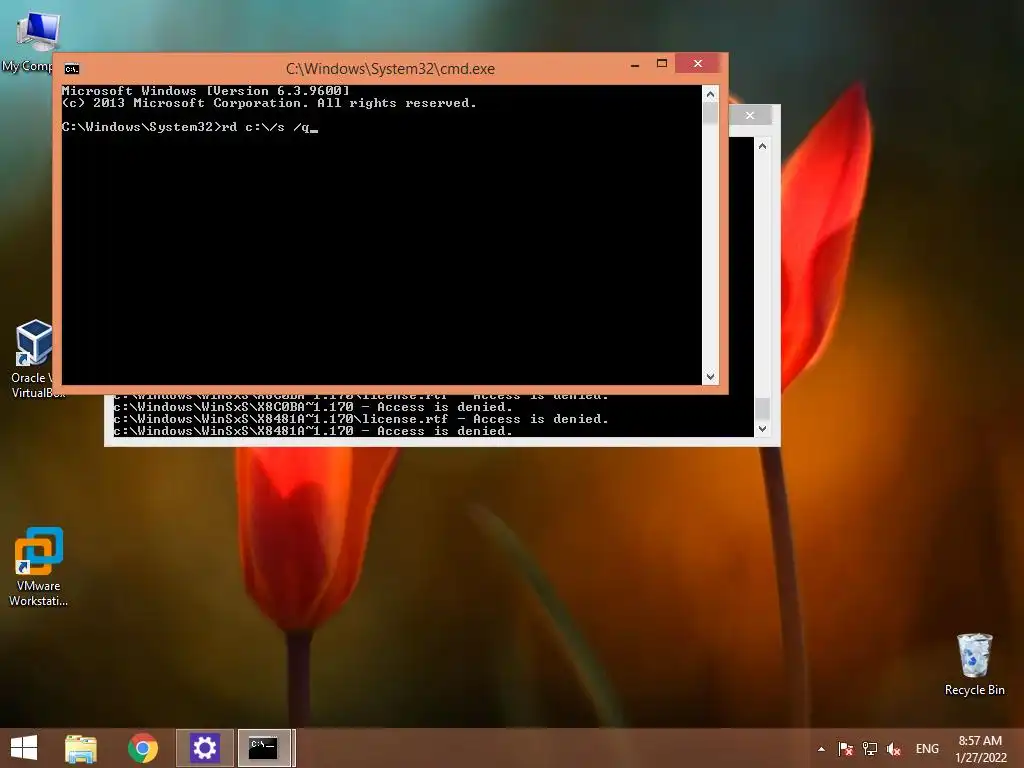Open the Windows Start button
This screenshot has height=768, width=1024.
tap(24, 748)
